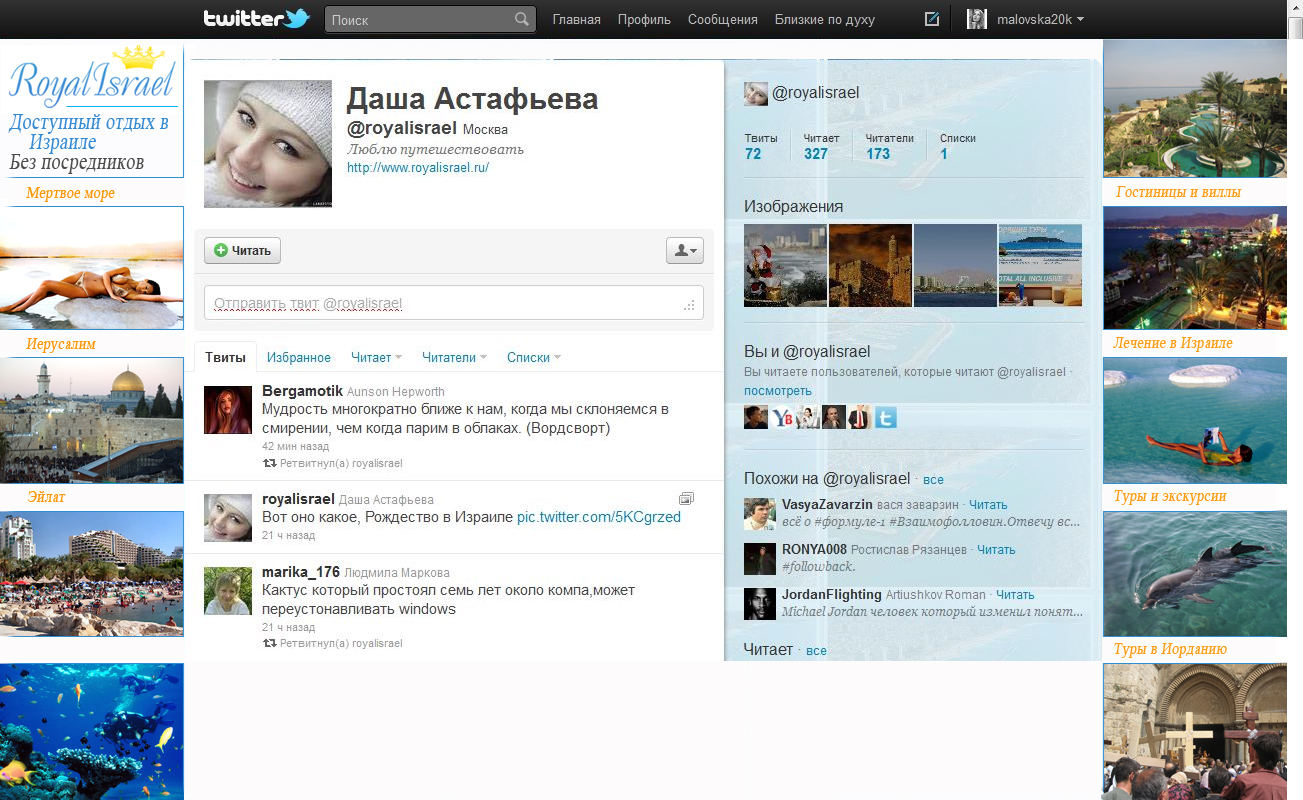Screen dimensions: 1303x800
Task: Click RONYA008's avatar in similar users
Action: click(760, 559)
